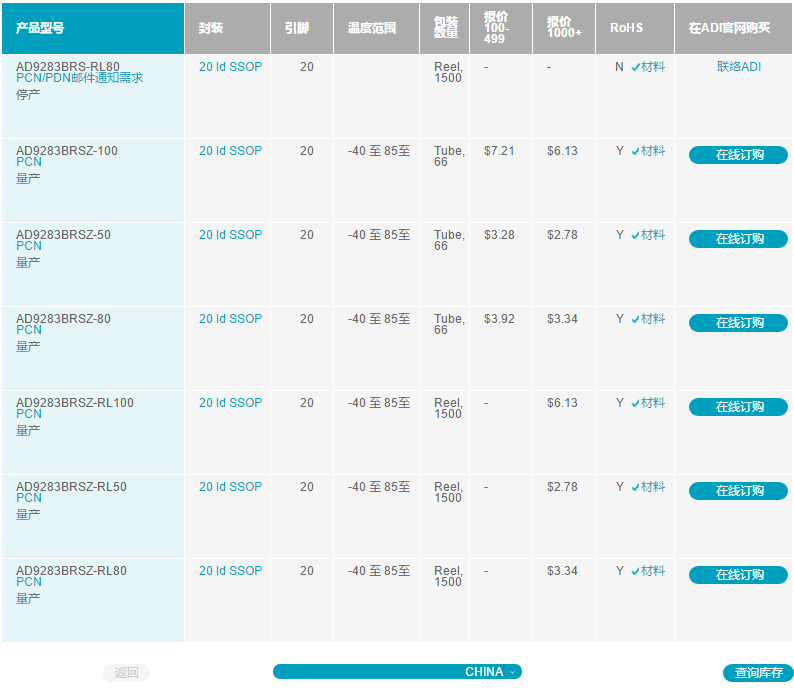Select price $3.28 in AD9283BRSZ-50 row
The image size is (794, 698).
[x=499, y=235]
